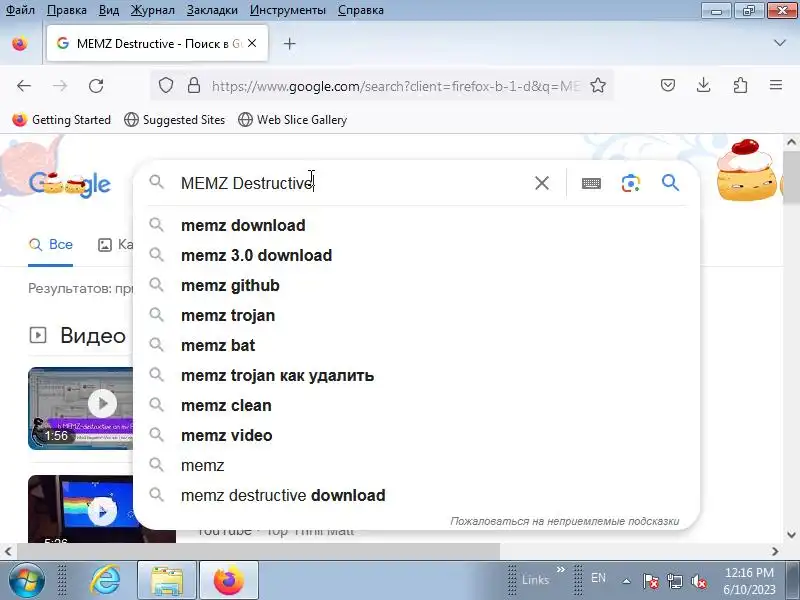Open Windows Start menu orb

(x=26, y=580)
